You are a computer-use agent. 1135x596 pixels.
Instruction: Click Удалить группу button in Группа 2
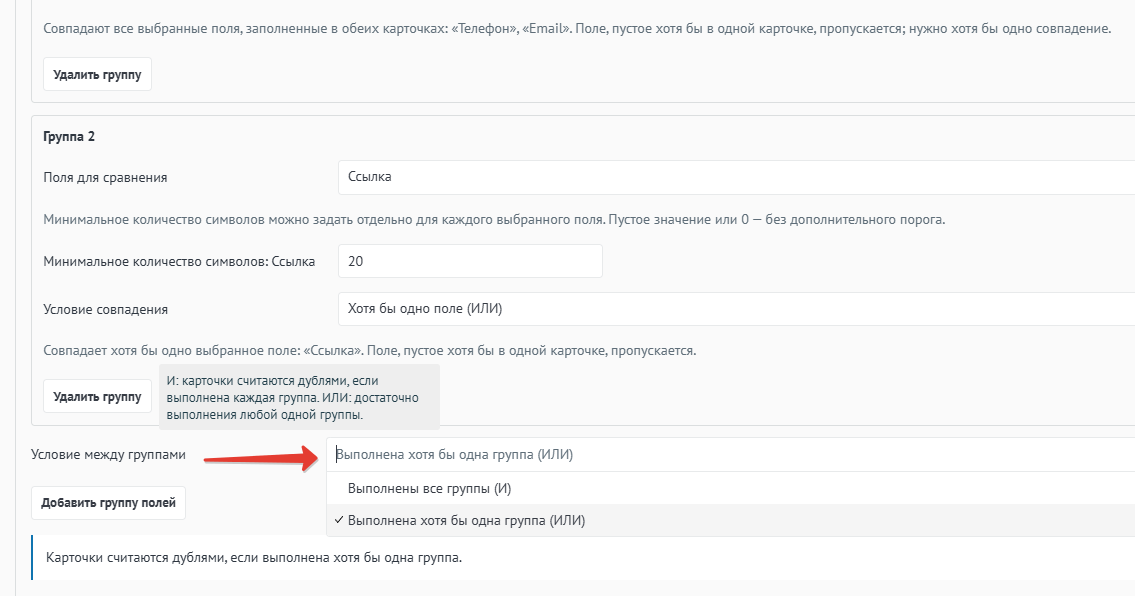(x=97, y=397)
